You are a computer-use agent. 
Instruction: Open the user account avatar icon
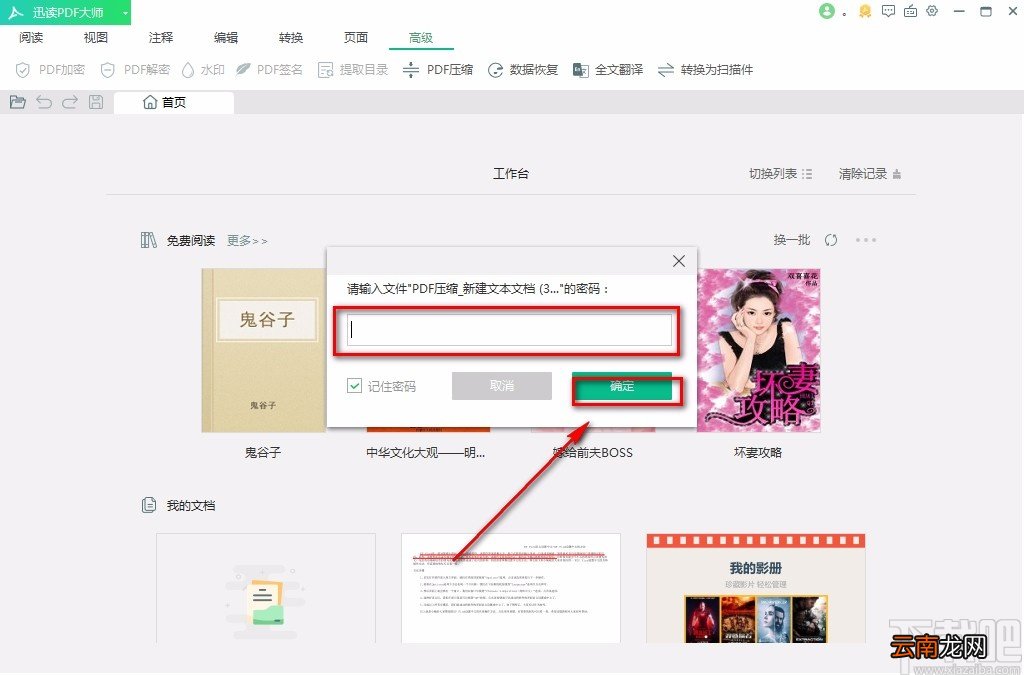[827, 11]
